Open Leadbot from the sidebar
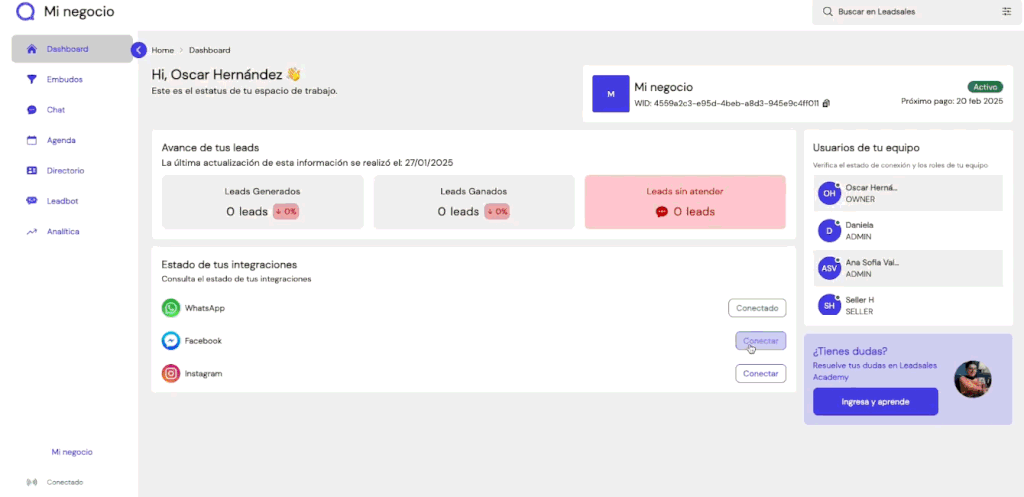This screenshot has width=1024, height=497. (x=62, y=201)
